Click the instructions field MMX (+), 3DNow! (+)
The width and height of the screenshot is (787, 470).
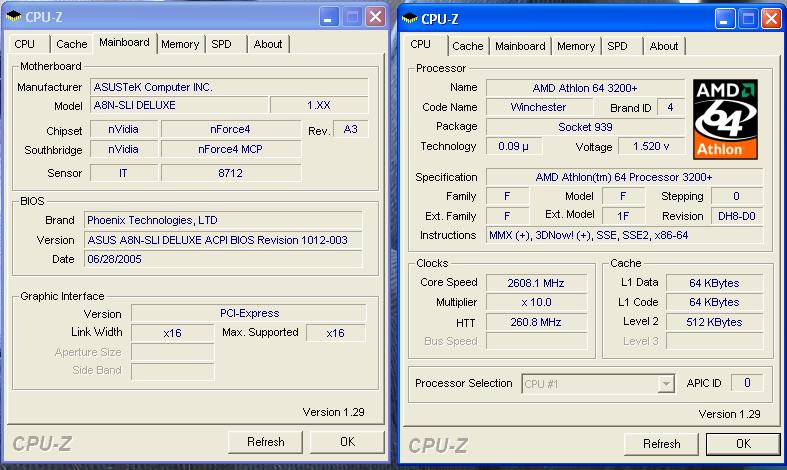coord(624,235)
